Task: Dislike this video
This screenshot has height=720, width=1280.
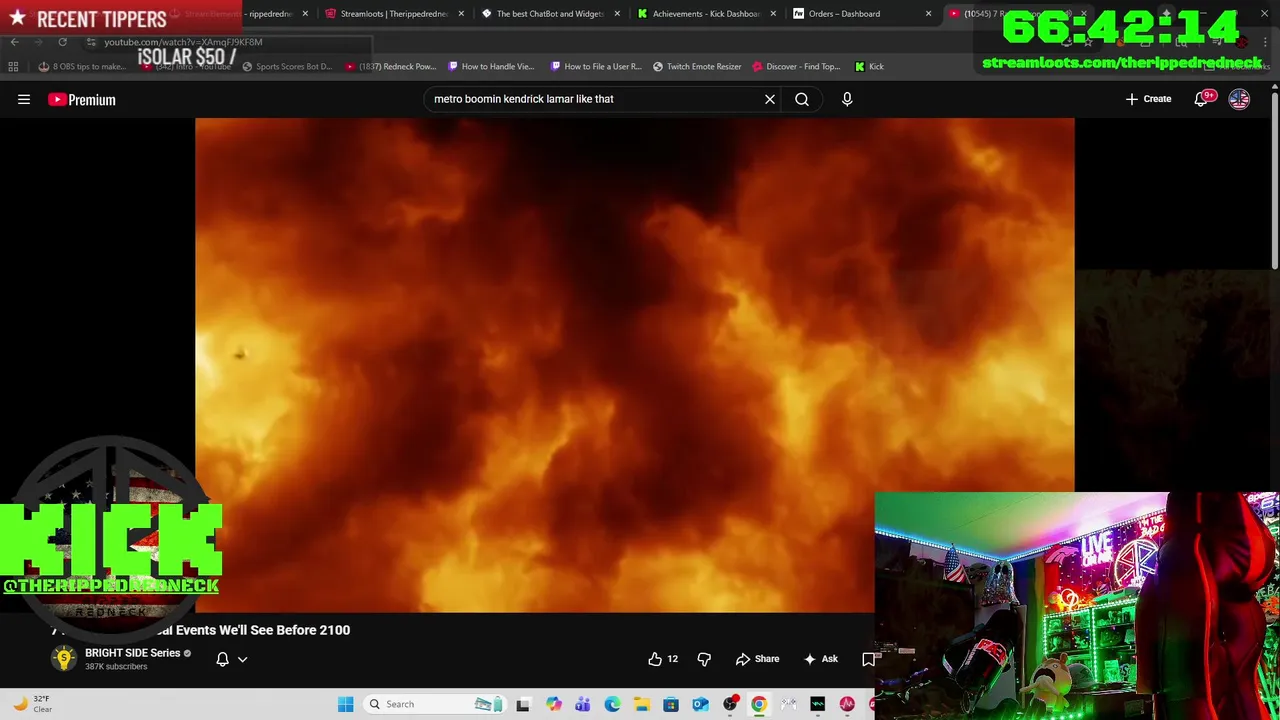Action: click(704, 659)
